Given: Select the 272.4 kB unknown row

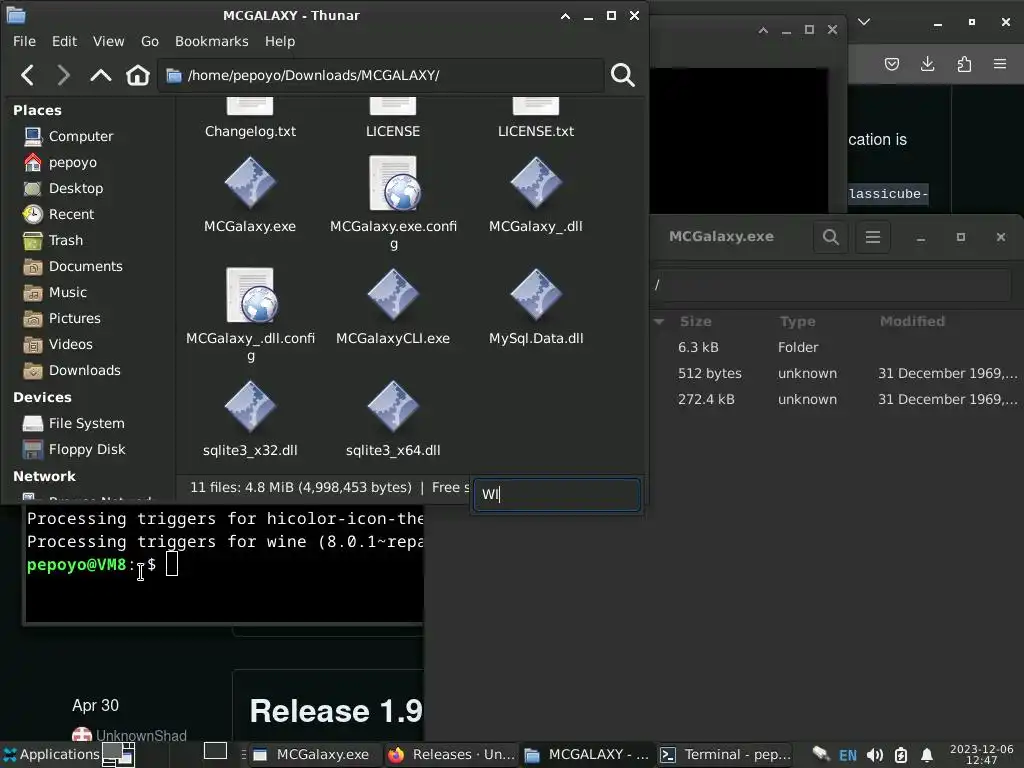Looking at the screenshot, I should tap(837, 400).
